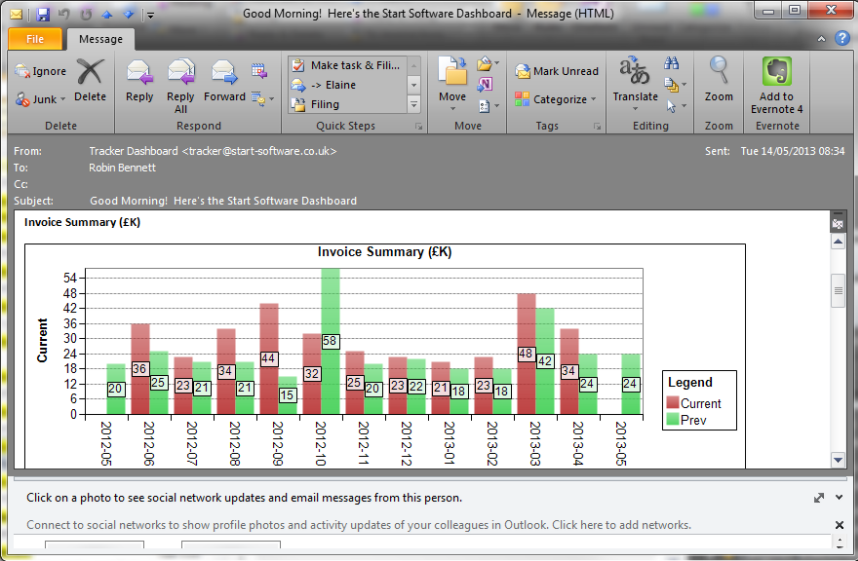Viewport: 858px width, 561px height.
Task: Select the Prev green legend swatch
Action: click(673, 420)
